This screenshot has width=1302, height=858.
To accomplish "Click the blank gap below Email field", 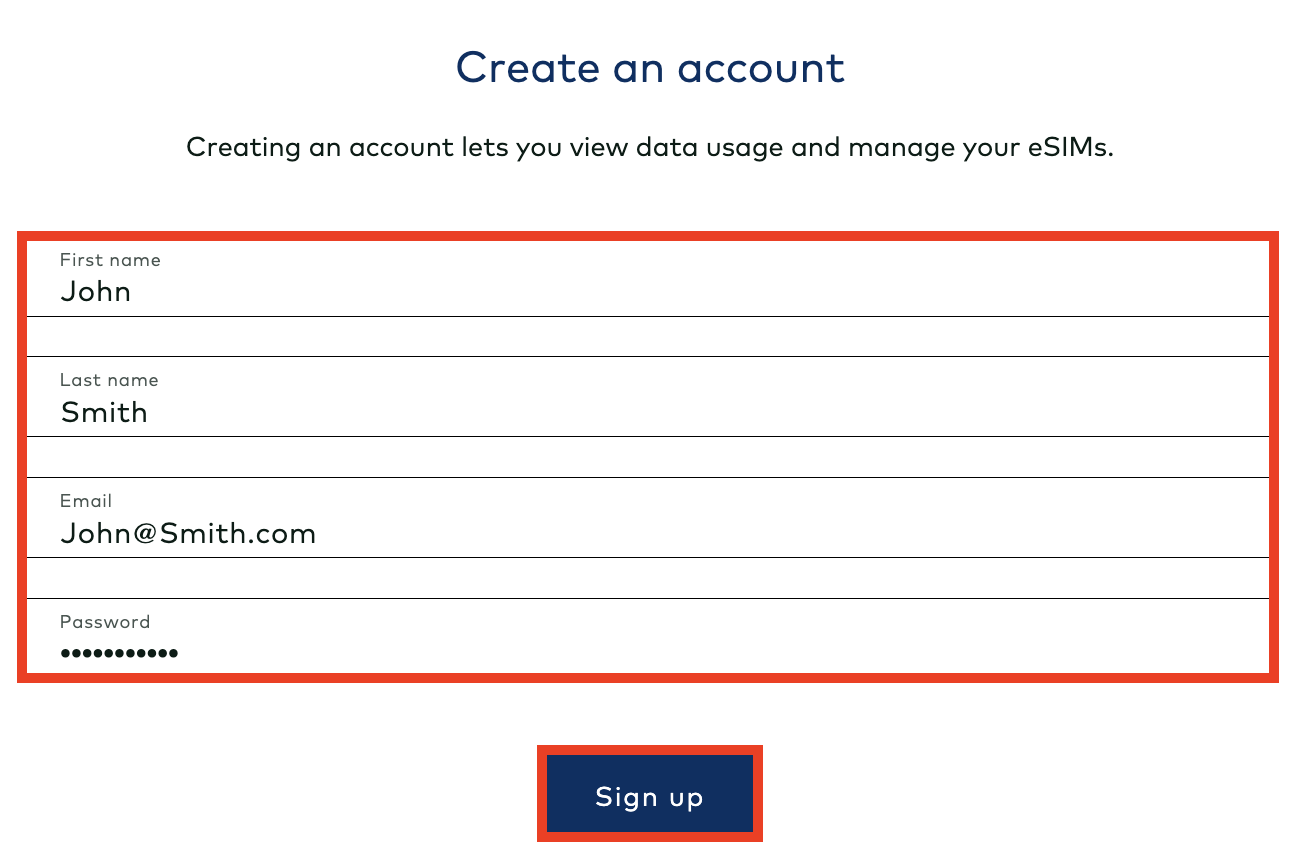I will [x=648, y=578].
